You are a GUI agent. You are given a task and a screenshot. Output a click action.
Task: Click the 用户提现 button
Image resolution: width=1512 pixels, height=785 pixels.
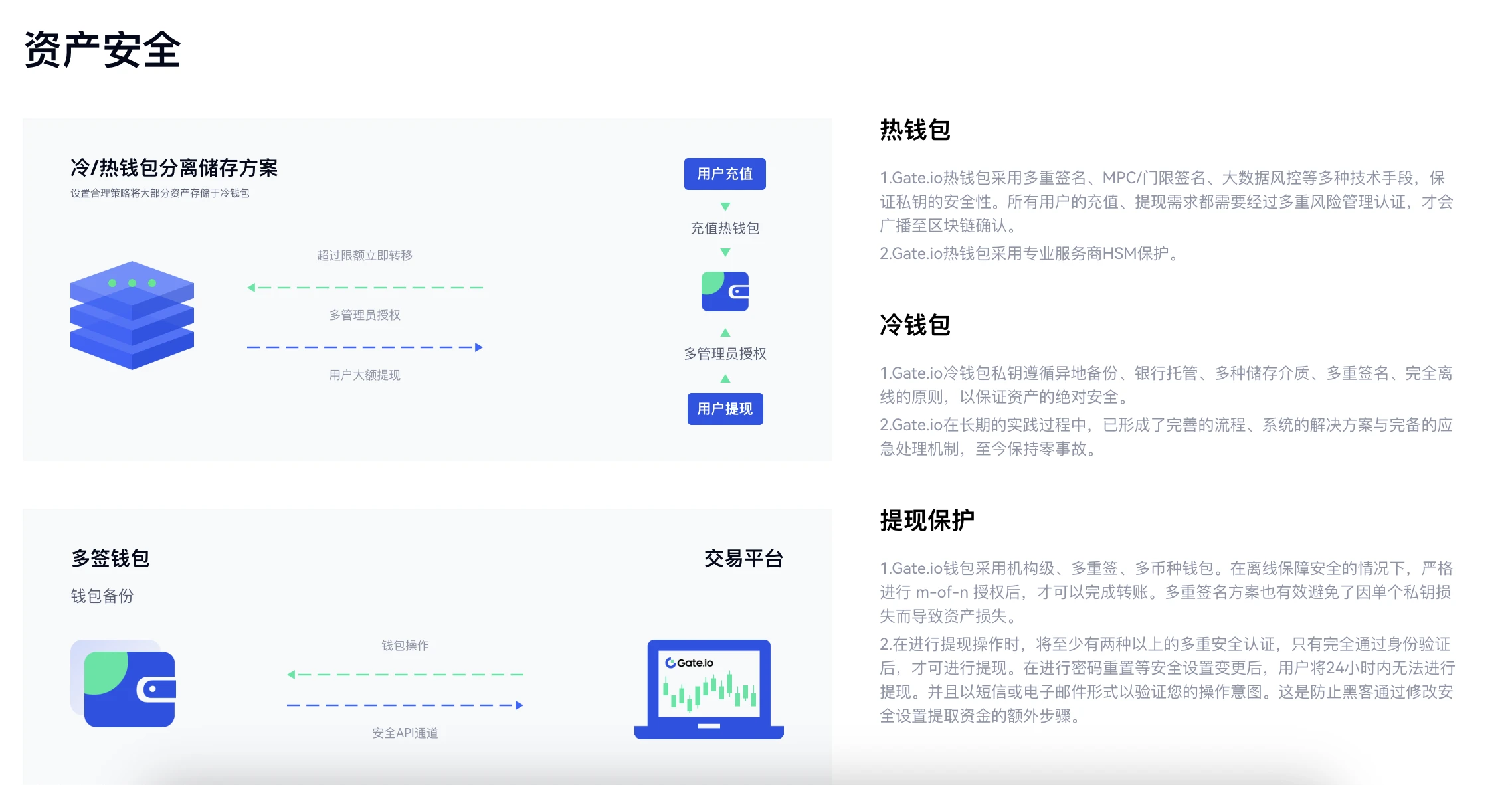pos(724,410)
